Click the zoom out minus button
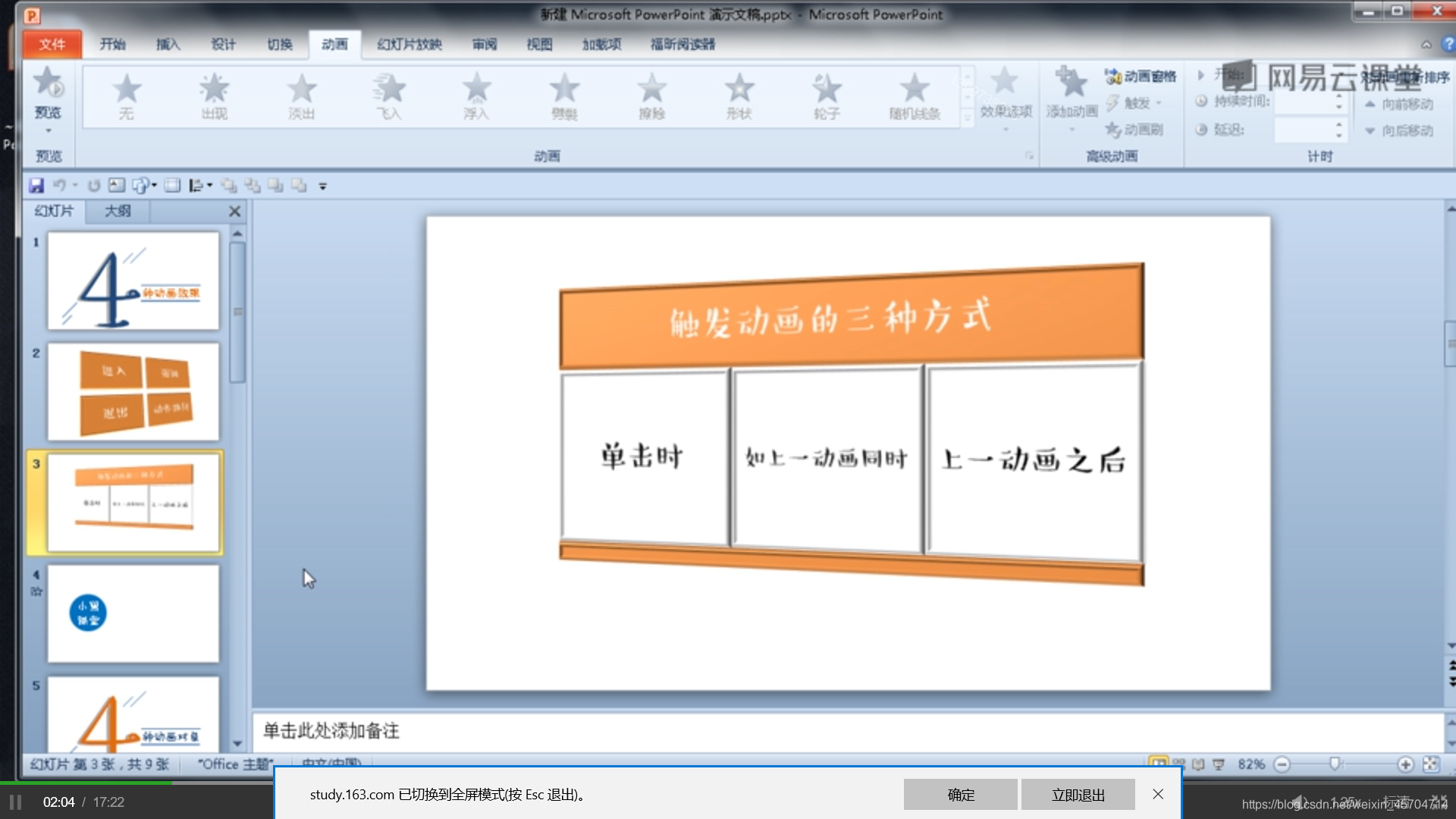 coord(1282,764)
